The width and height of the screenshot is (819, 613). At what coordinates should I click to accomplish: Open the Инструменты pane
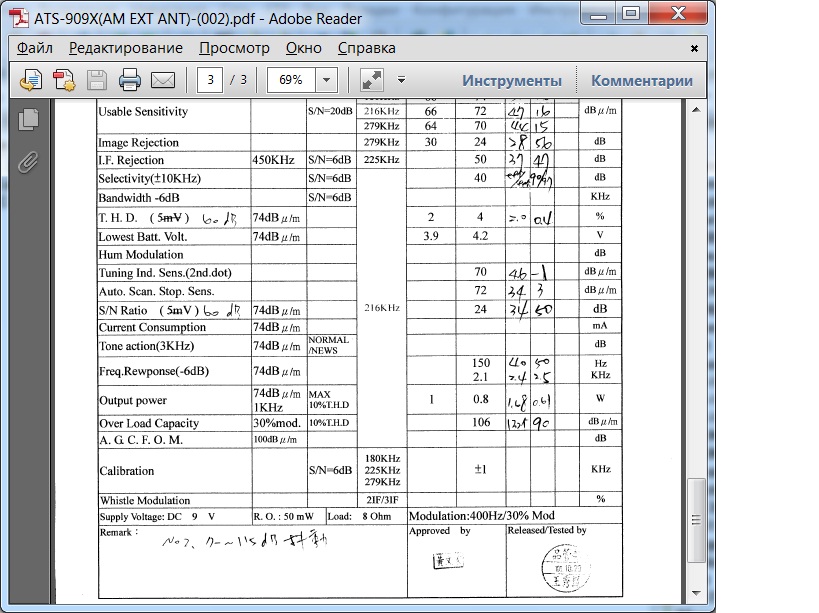coord(512,80)
